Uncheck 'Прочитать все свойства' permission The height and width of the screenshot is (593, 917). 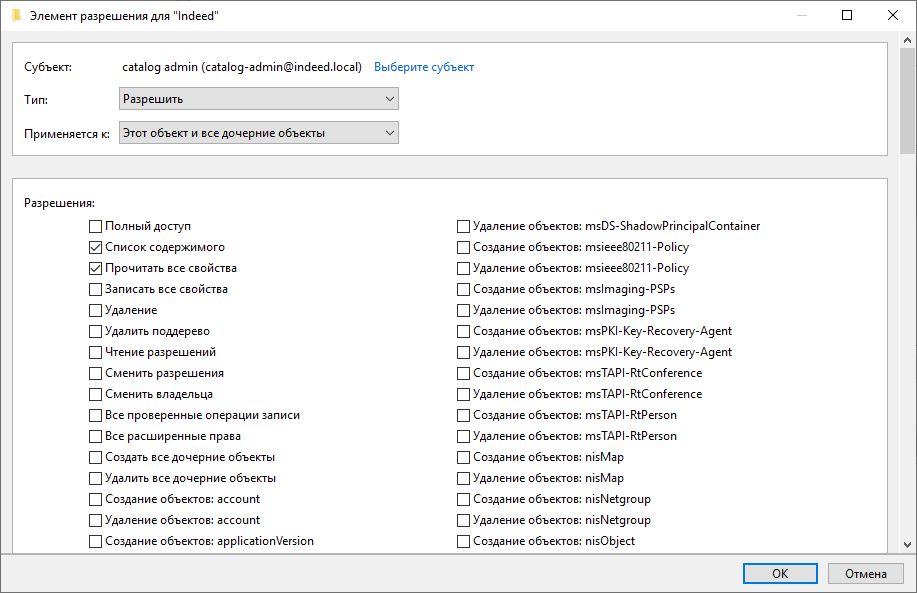[x=96, y=268]
